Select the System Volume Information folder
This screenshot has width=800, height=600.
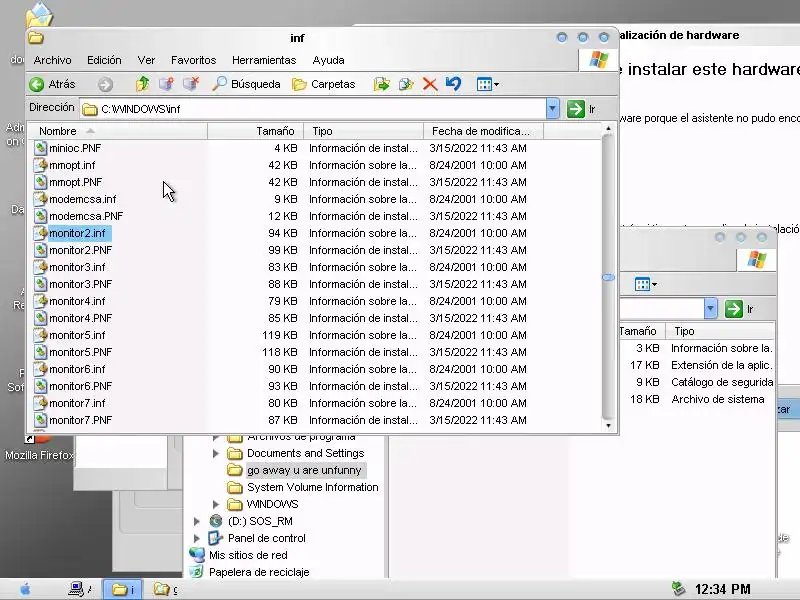point(304,487)
